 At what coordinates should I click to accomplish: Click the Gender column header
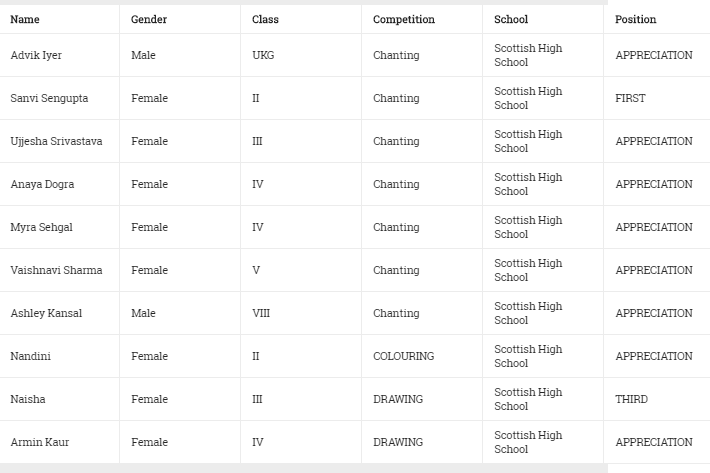pyautogui.click(x=149, y=19)
